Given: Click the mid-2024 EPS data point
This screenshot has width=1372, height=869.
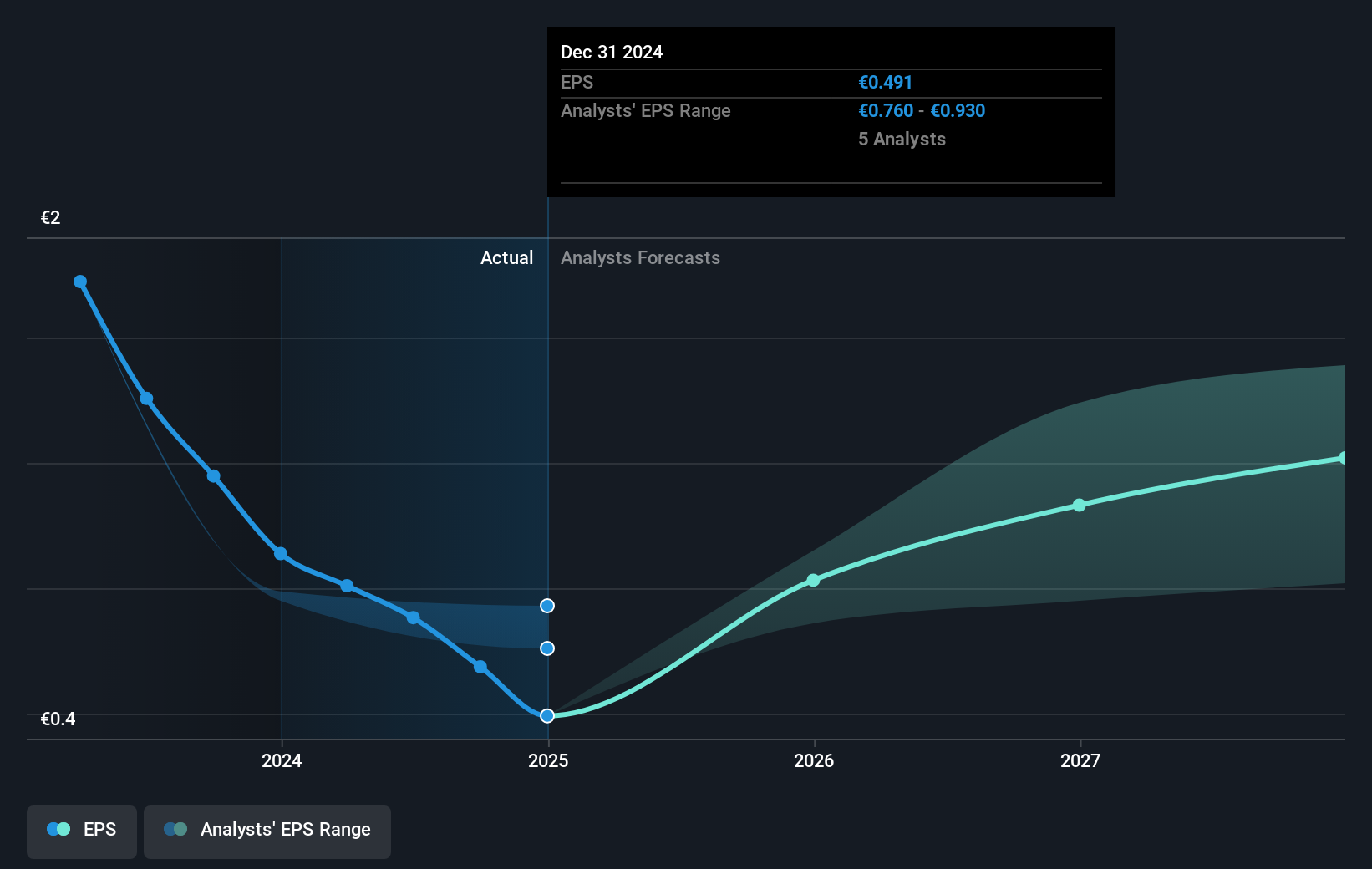Looking at the screenshot, I should [413, 617].
